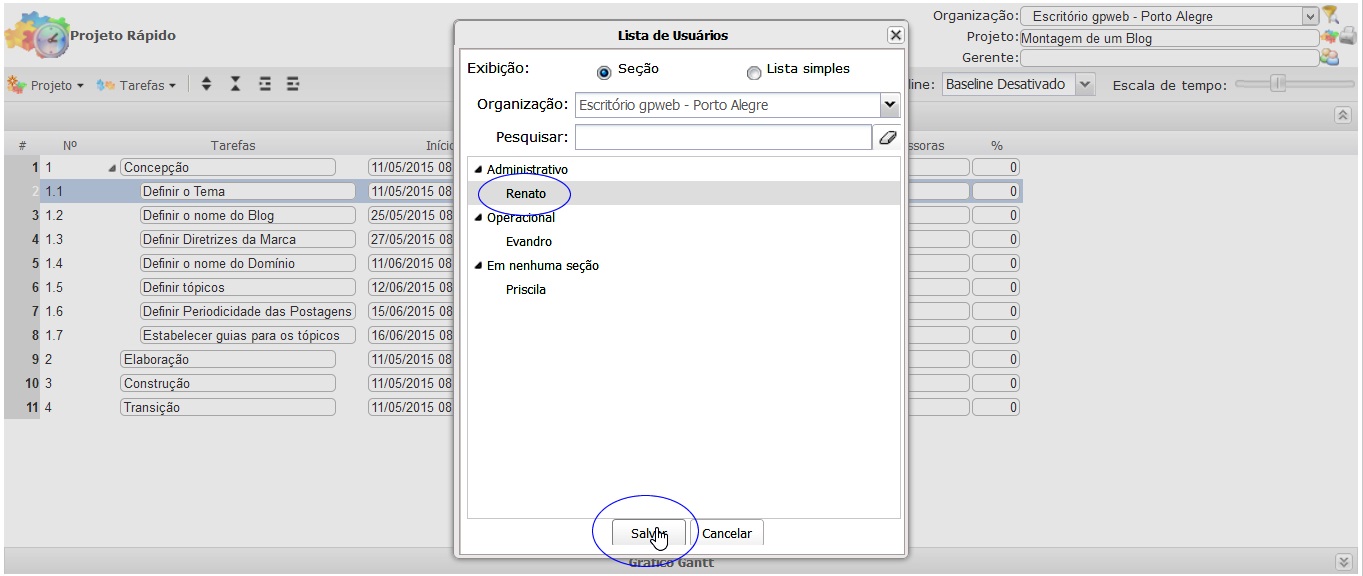
Task: Click the collapse all tasks toolbar icon
Action: coord(236,85)
